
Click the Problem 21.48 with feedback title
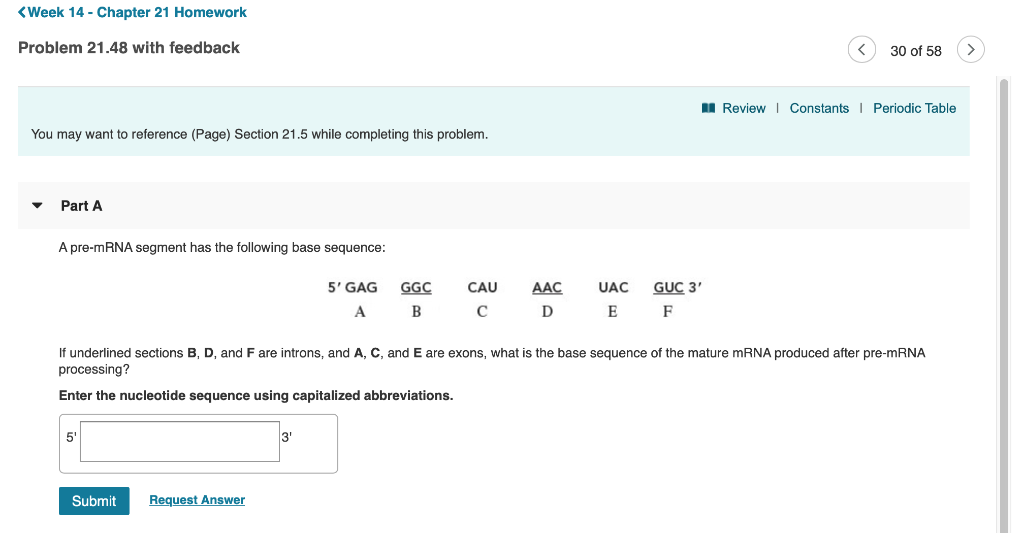(x=129, y=48)
